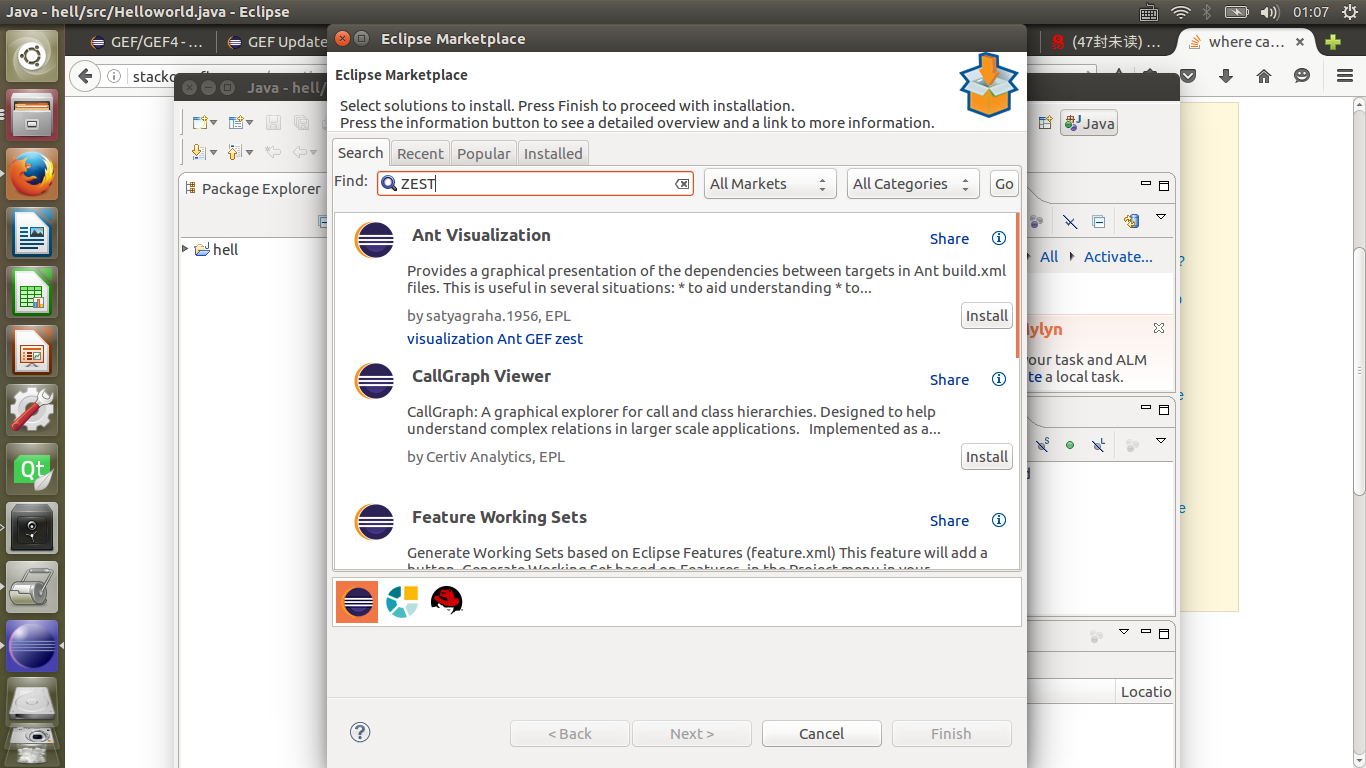Image resolution: width=1366 pixels, height=768 pixels.
Task: Click the Open Perspective icon in Eclipse
Action: [1045, 123]
